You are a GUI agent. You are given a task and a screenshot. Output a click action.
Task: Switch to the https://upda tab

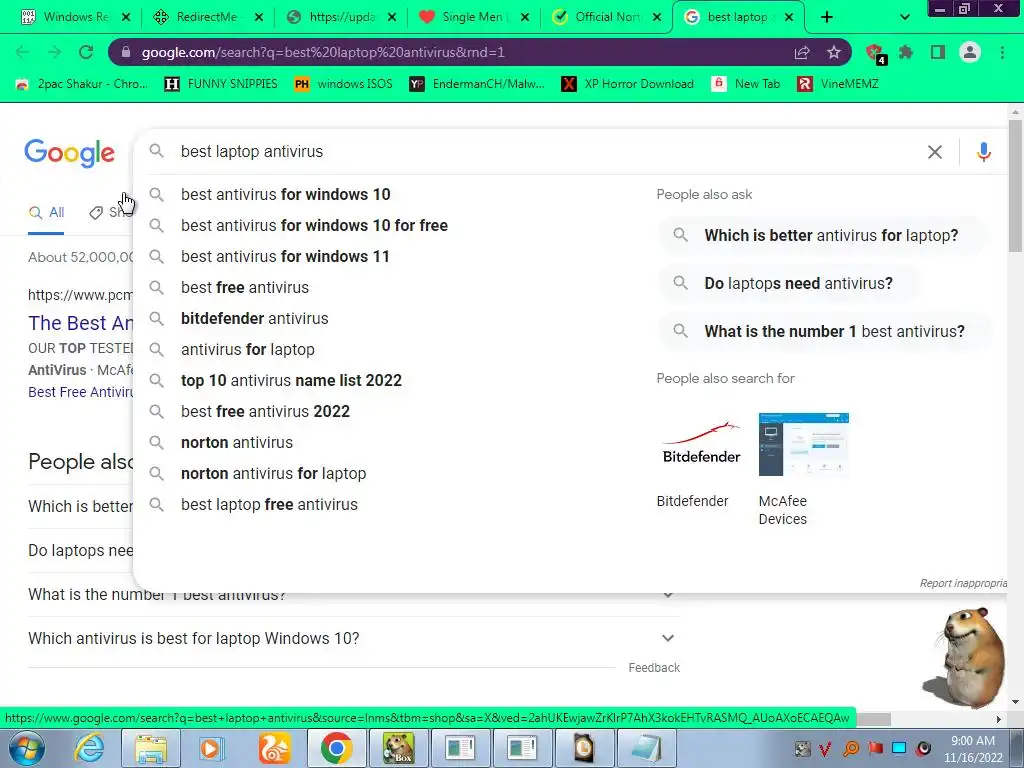point(341,17)
